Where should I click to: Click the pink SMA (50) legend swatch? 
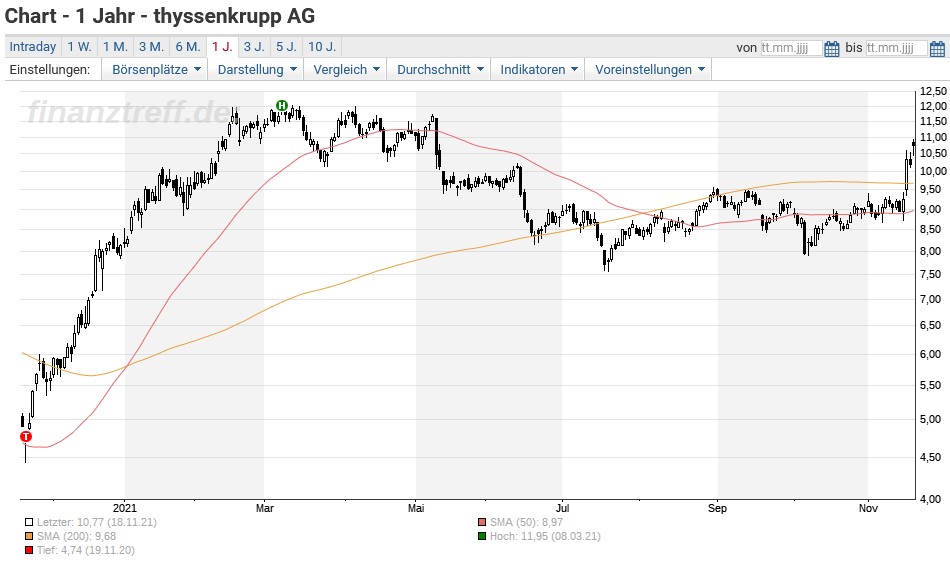pos(482,522)
